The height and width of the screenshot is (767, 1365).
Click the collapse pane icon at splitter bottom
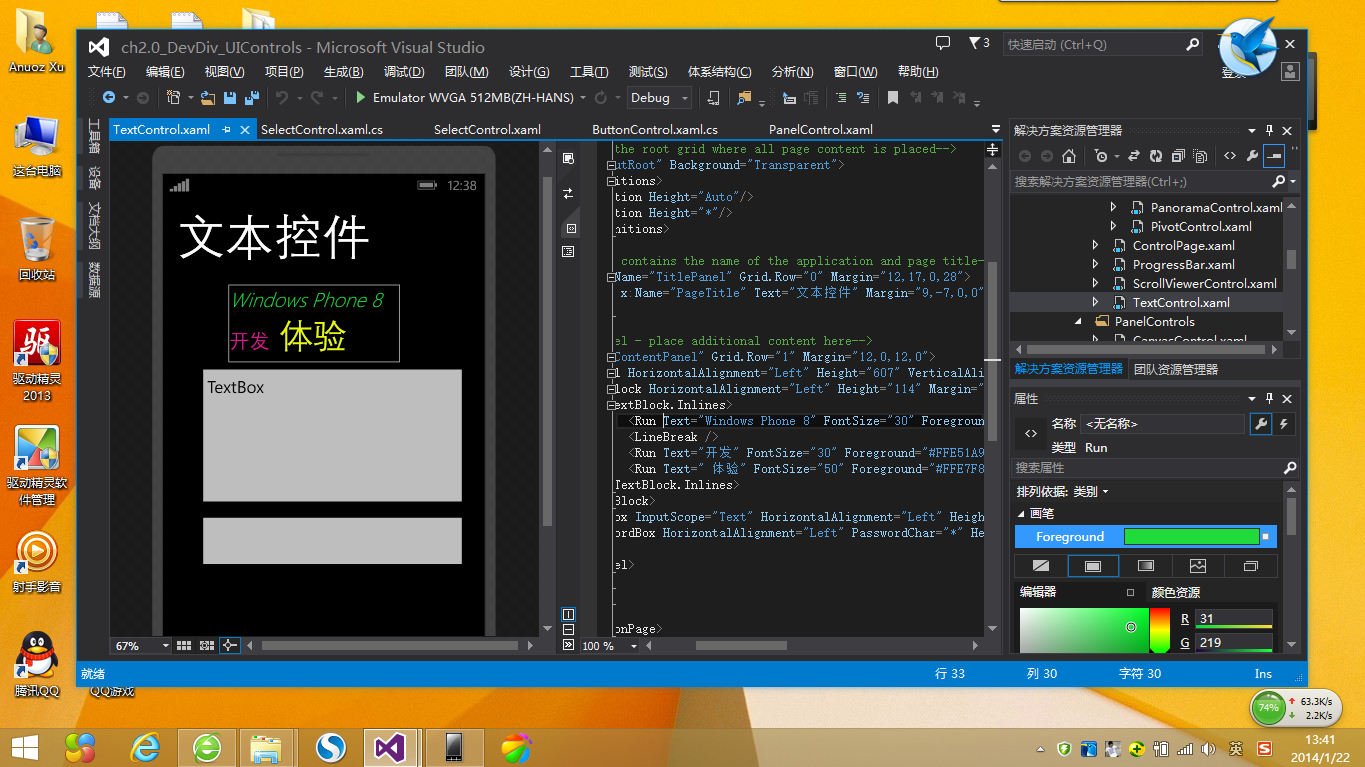click(x=568, y=645)
